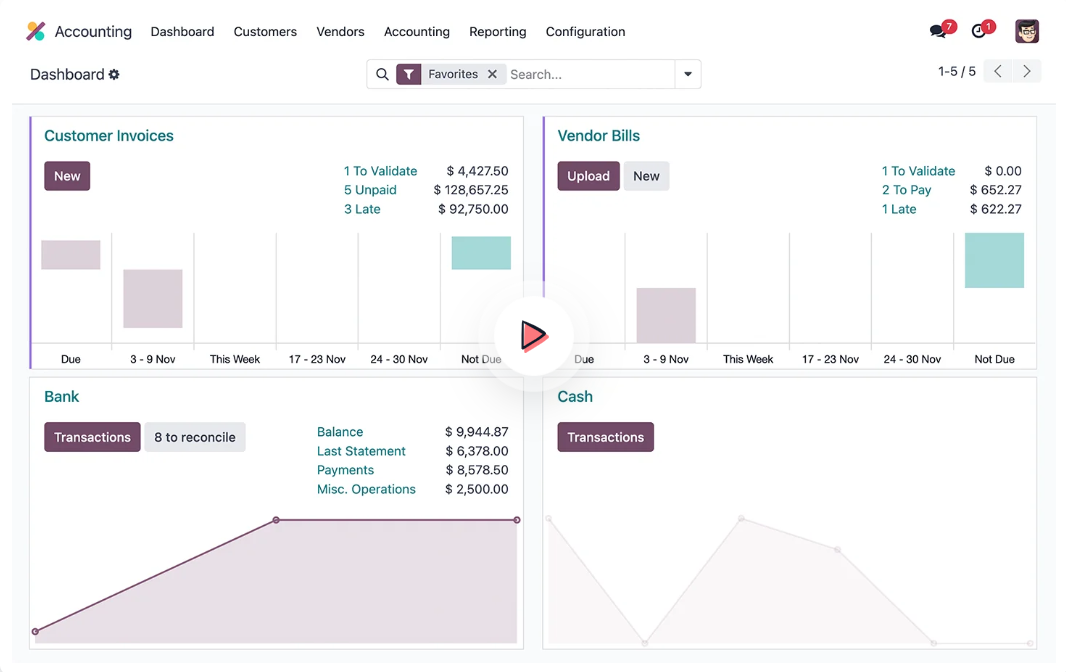Go to next page chevron
Image resolution: width=1066 pixels, height=672 pixels.
point(1027,71)
